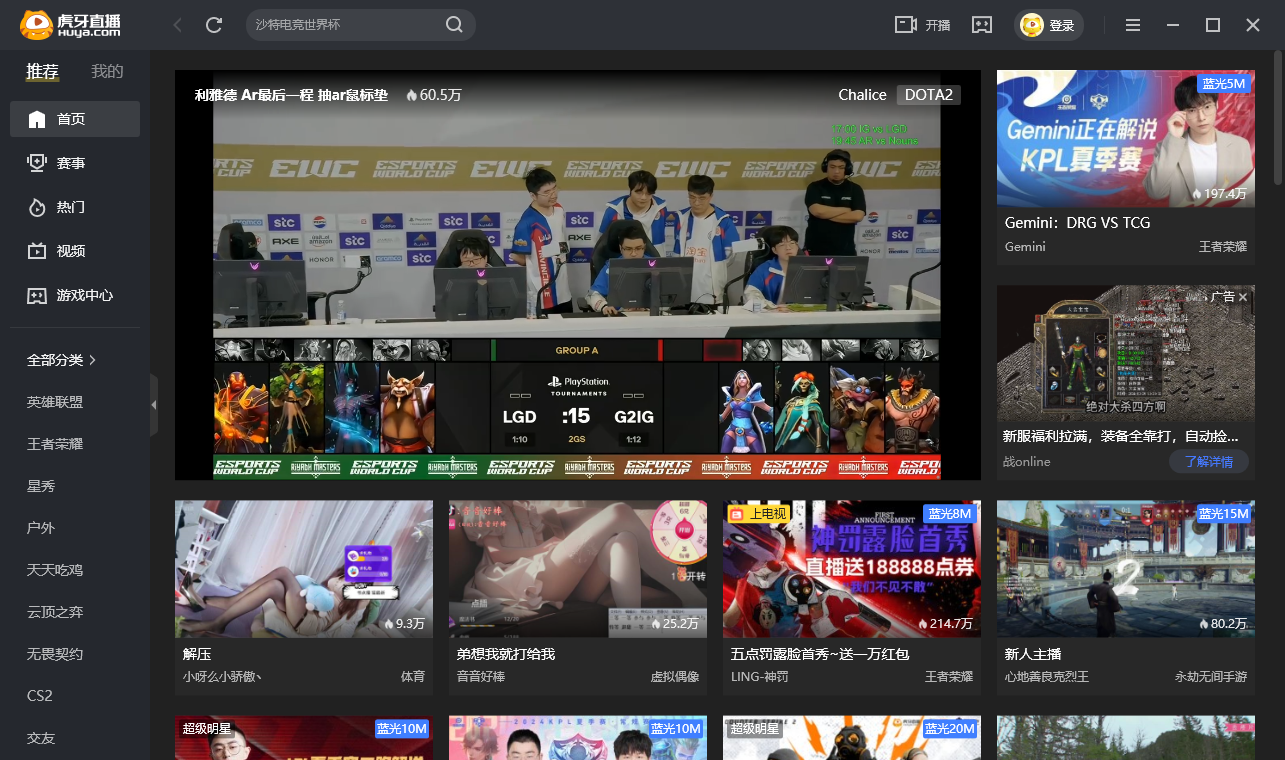
Task: Click the flame icon beside 热门
Action: [37, 207]
